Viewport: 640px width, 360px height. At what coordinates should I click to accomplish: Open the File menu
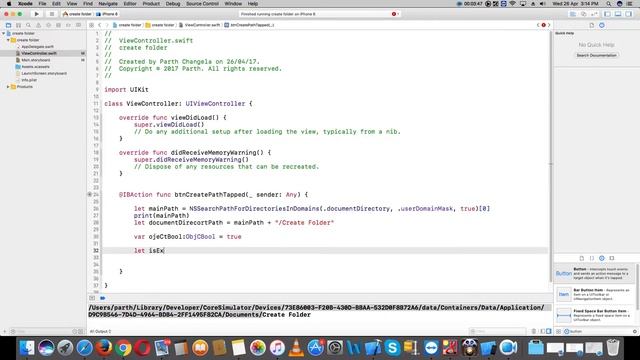(x=42, y=4)
